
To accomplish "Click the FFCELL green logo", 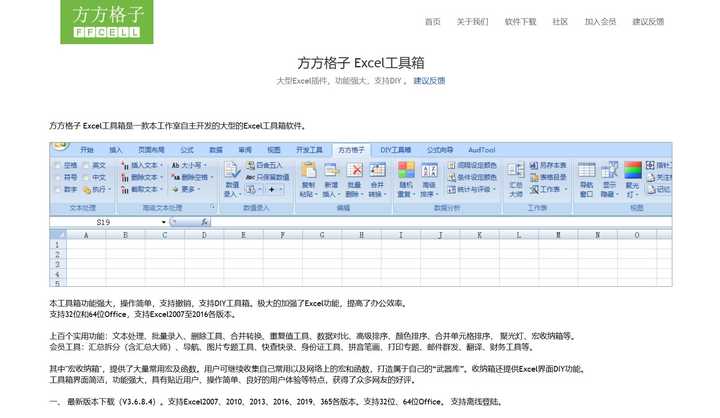I will [107, 22].
